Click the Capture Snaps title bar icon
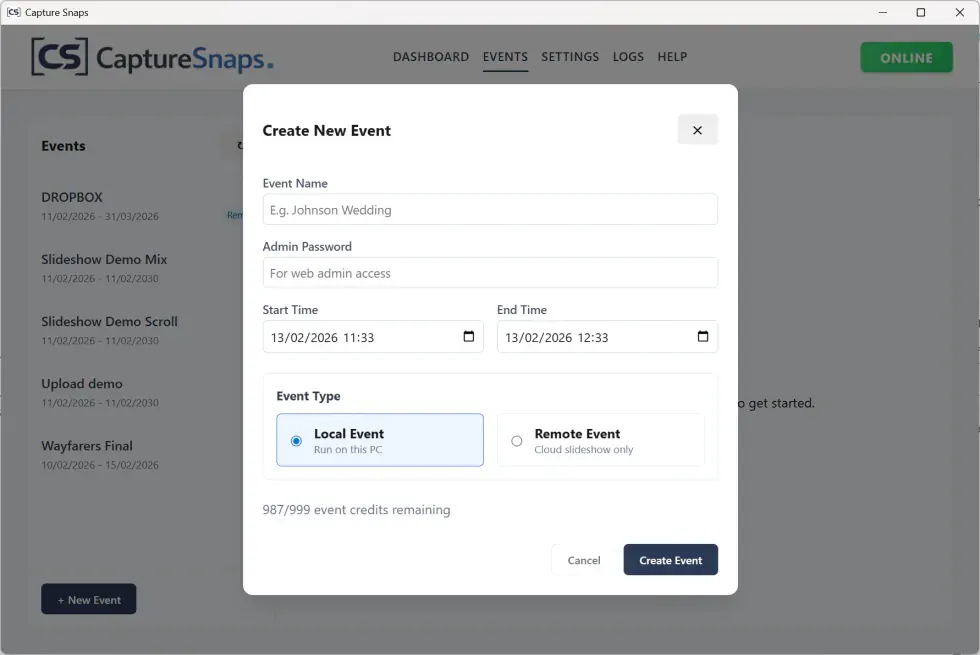 (x=13, y=12)
